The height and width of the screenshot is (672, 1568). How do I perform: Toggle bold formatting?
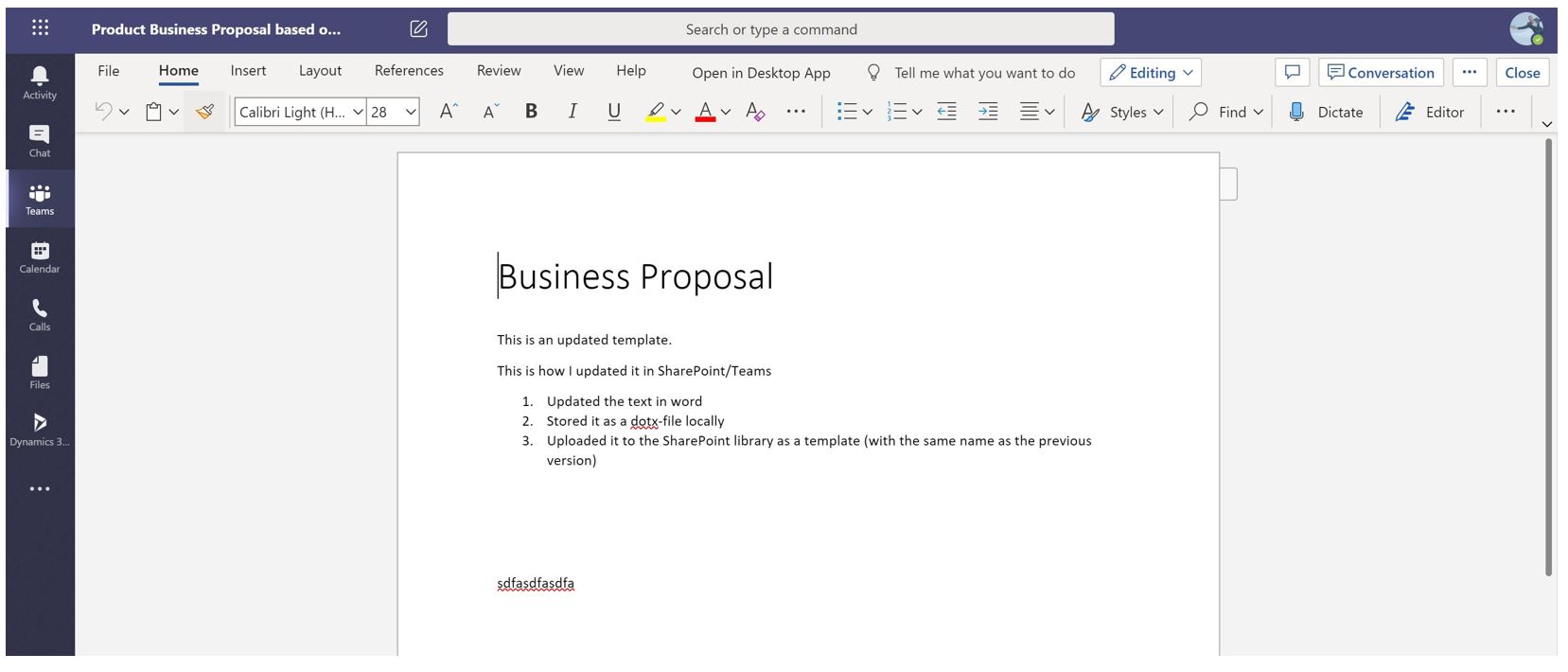531,112
